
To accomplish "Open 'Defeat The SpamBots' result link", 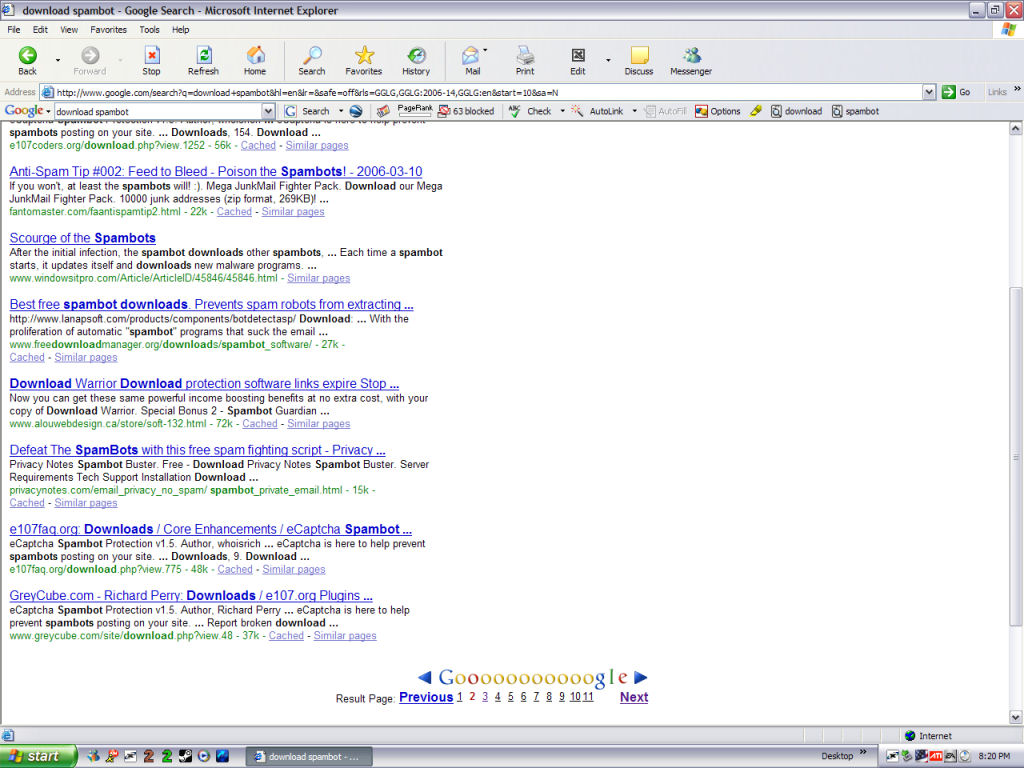I will pyautogui.click(x=197, y=450).
